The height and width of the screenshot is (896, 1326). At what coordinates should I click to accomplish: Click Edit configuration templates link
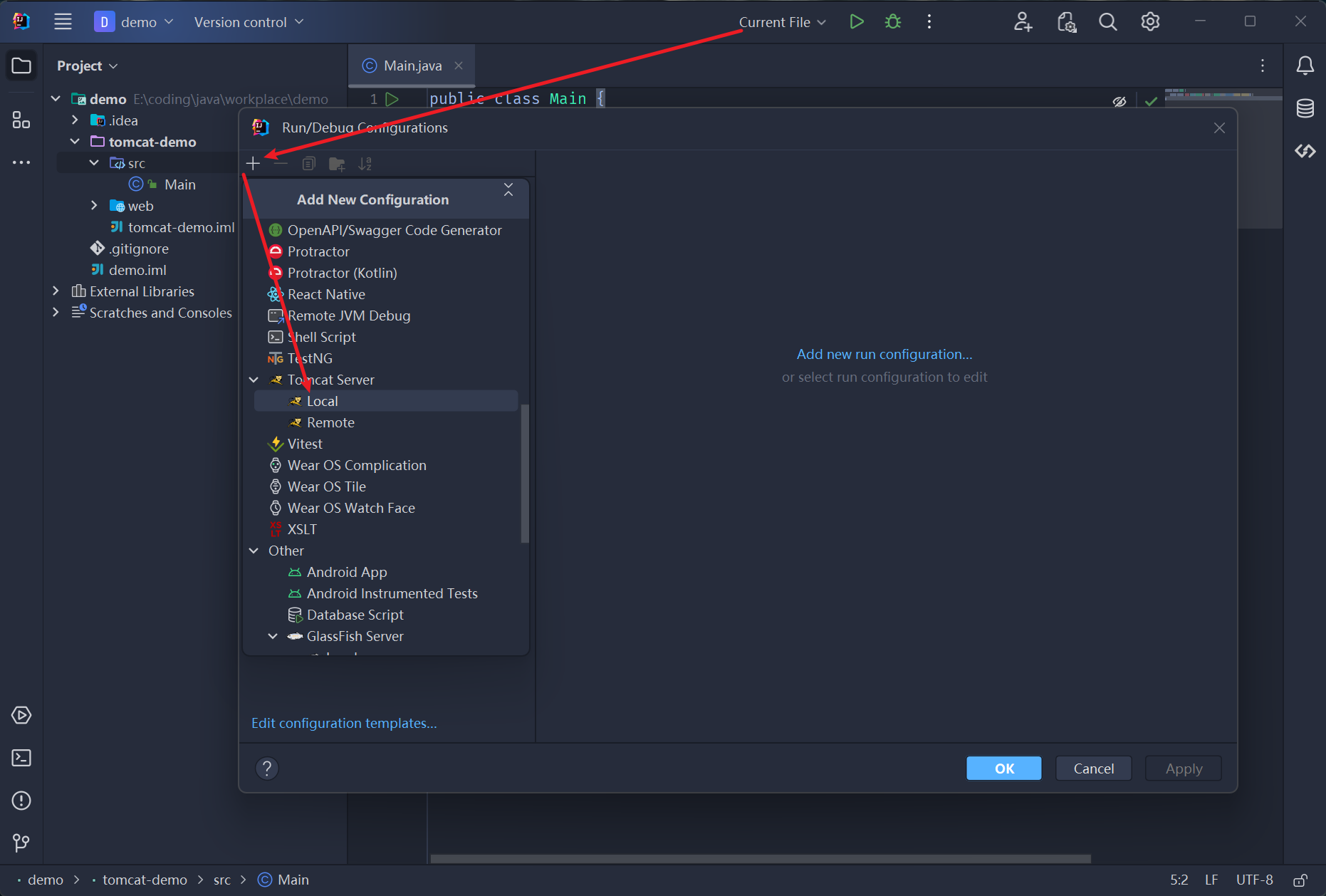click(344, 723)
